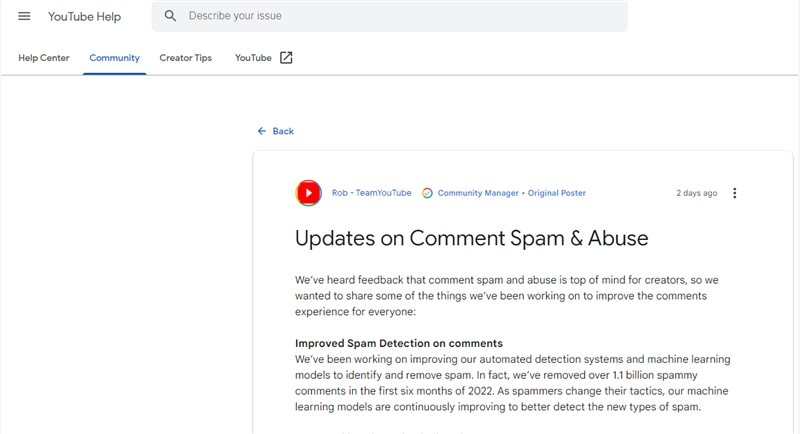This screenshot has width=800, height=434.
Task: Select the Community tab
Action: pyautogui.click(x=114, y=58)
